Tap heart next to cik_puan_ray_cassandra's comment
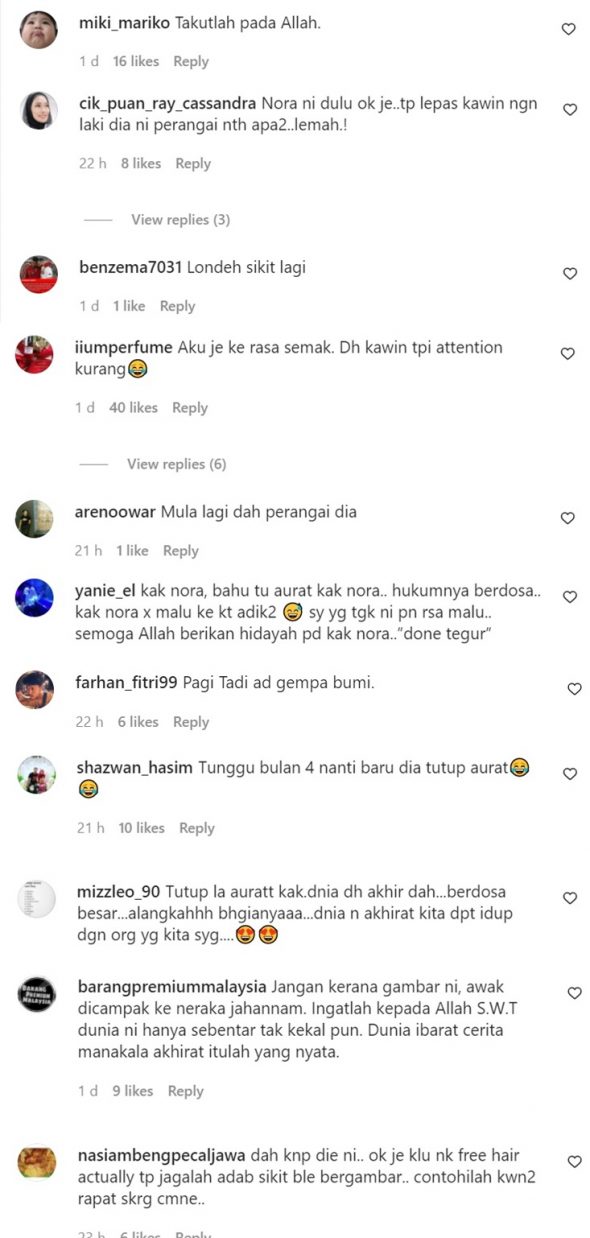Screen dimensions: 590x1238 point(569,110)
